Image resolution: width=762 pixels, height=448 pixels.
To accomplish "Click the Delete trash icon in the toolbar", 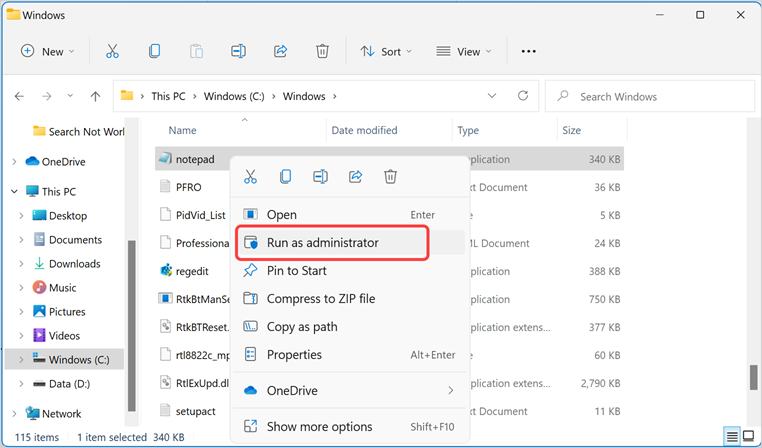I will (x=322, y=51).
